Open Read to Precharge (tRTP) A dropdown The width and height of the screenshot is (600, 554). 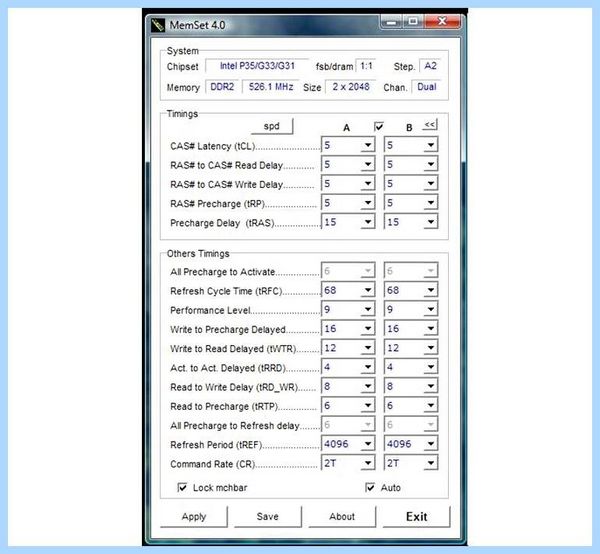[x=348, y=405]
